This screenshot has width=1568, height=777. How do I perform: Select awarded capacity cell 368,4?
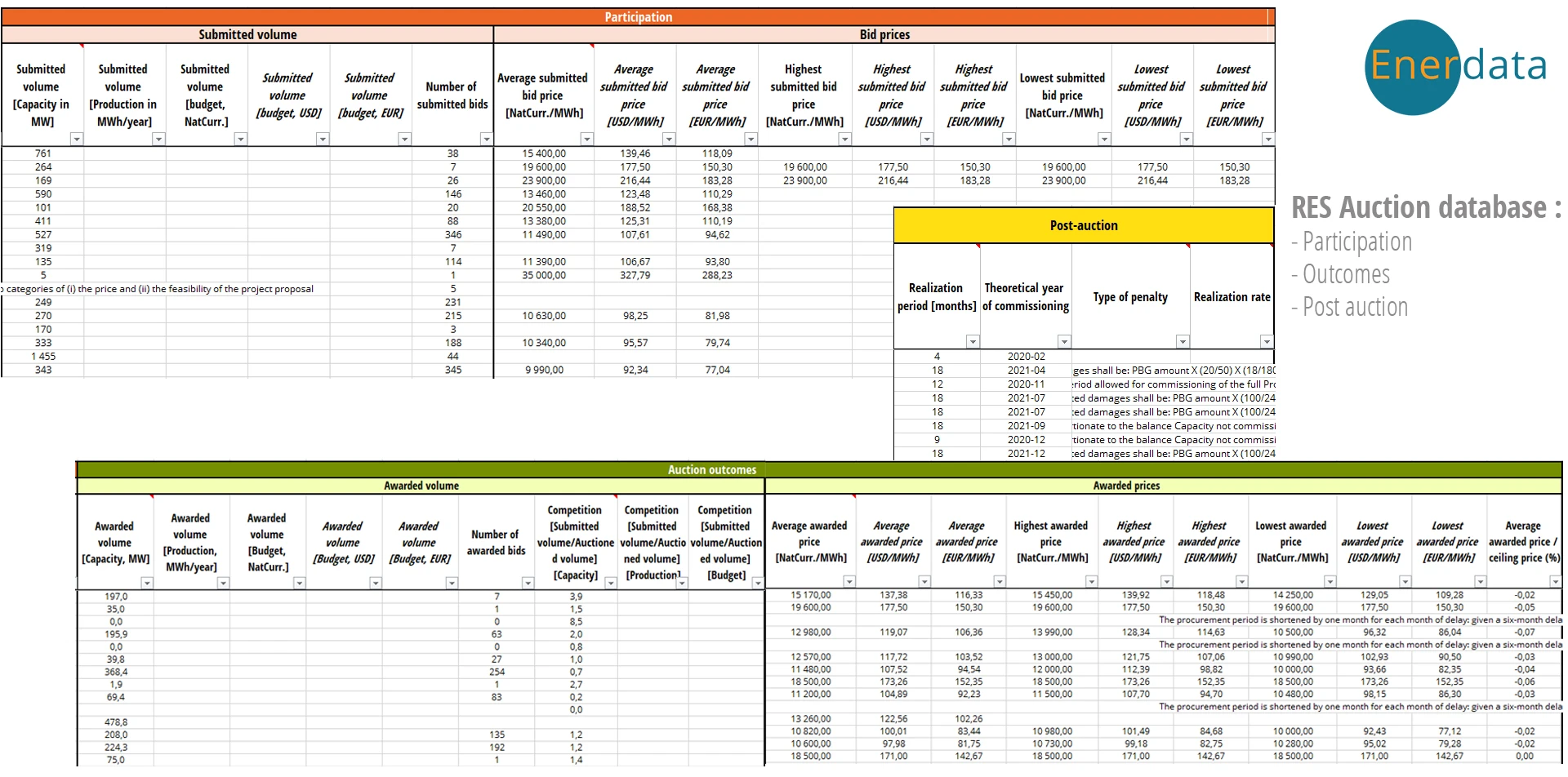[x=116, y=672]
